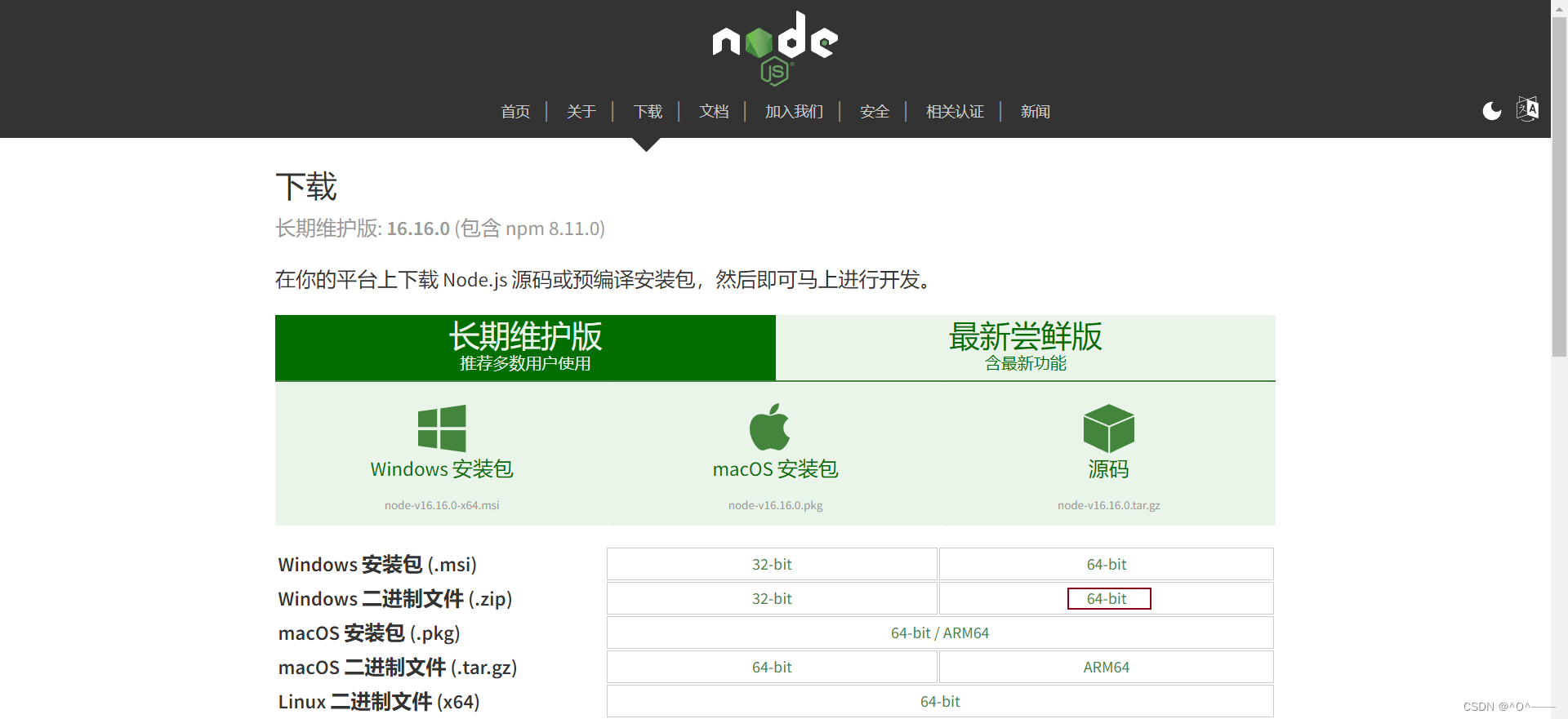Click the Linux 二进制文件 (x64) row label
1568x719 pixels.
click(x=379, y=702)
